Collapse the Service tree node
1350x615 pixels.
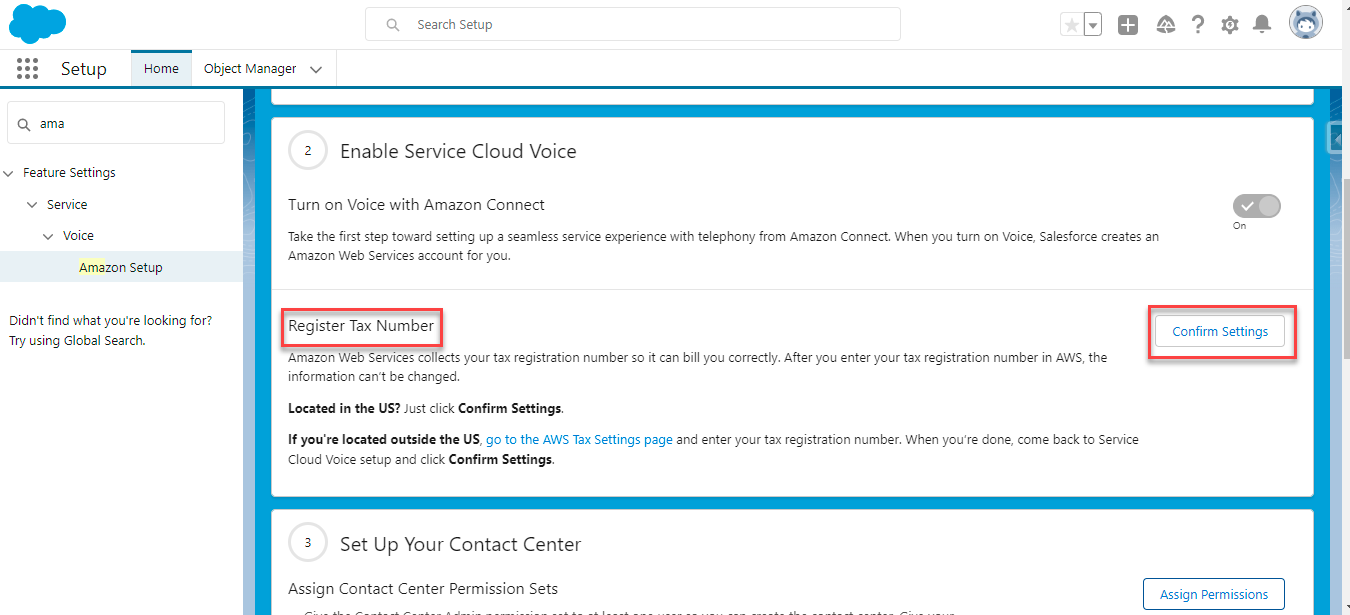pyautogui.click(x=32, y=205)
